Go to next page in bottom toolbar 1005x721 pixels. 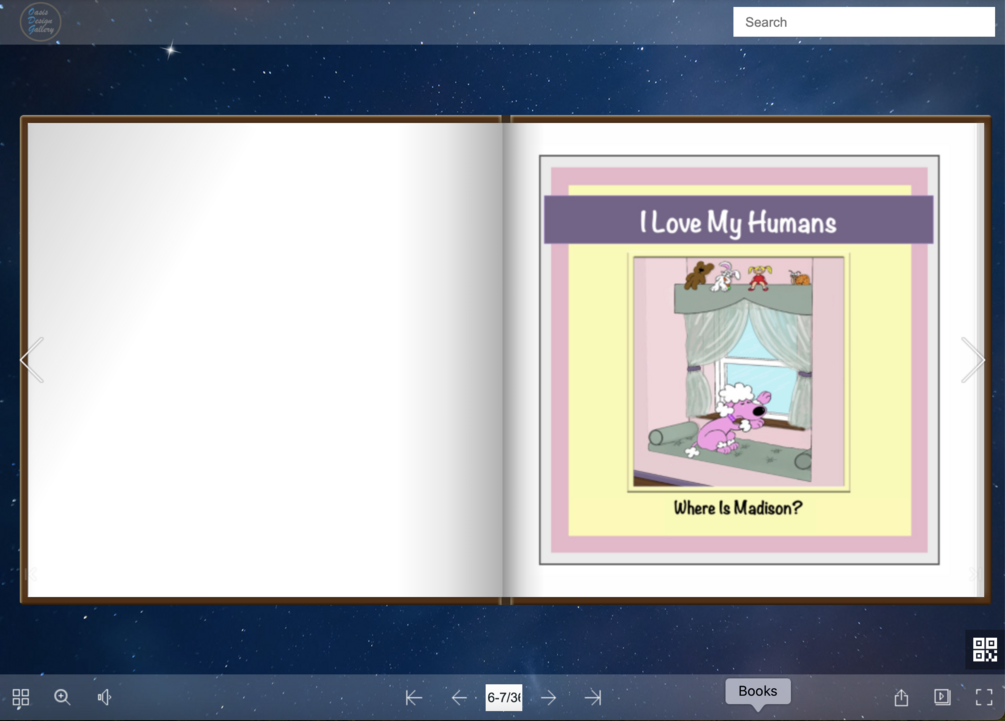(549, 697)
